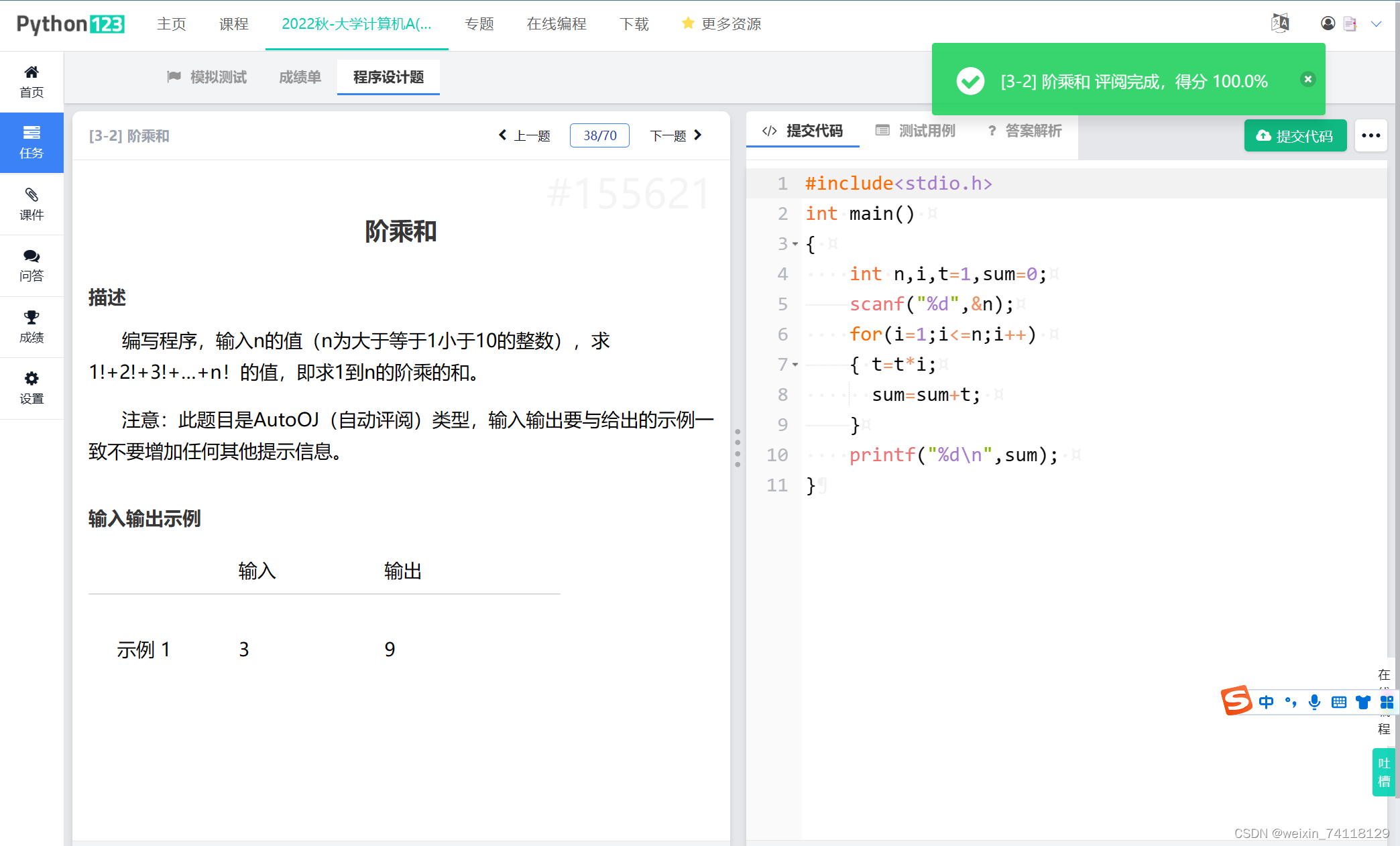Screen dimensions: 1400x846
Task: Collapse the code fold arrow on line 3
Action: [x=795, y=244]
